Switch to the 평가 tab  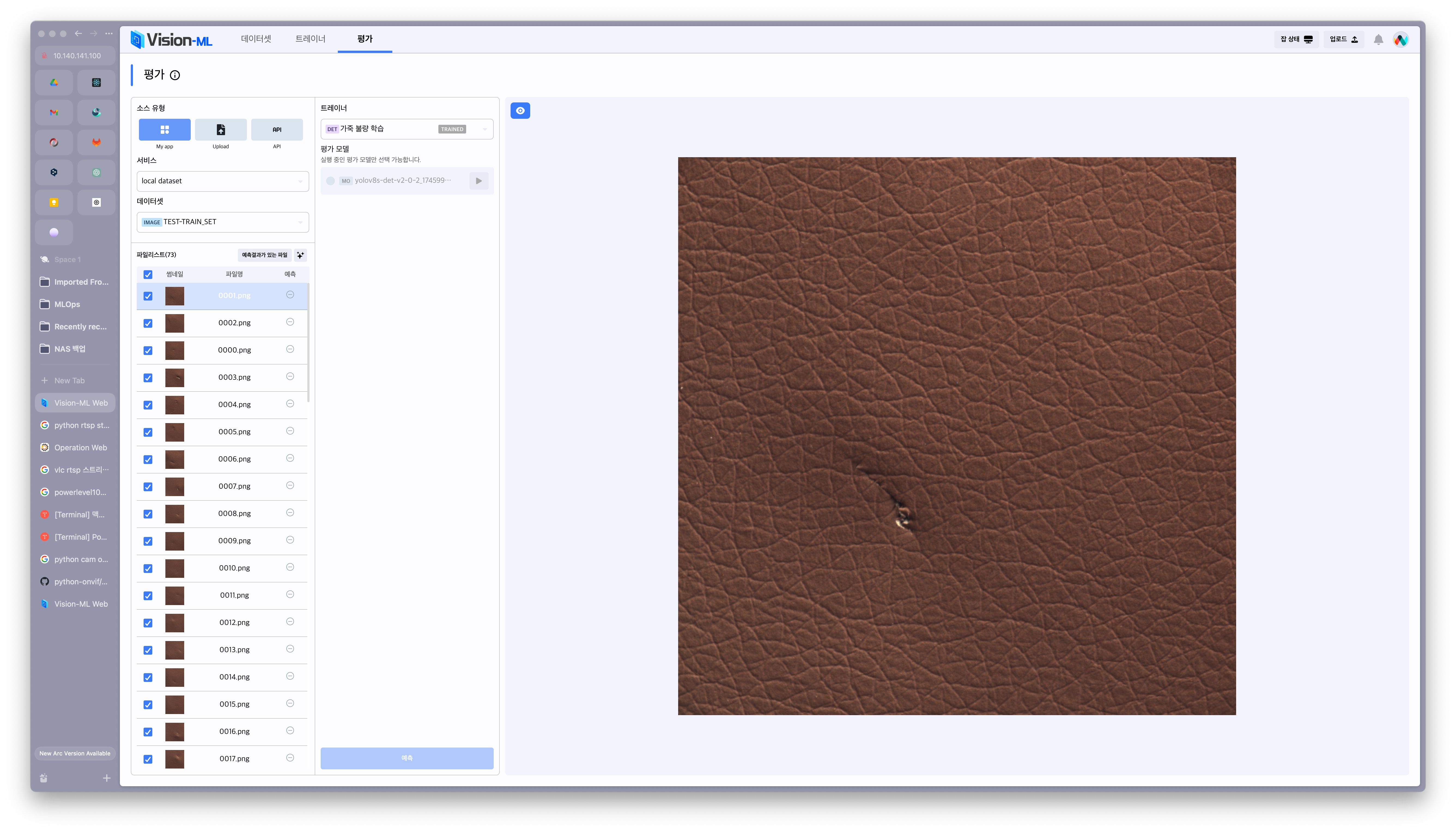point(365,39)
